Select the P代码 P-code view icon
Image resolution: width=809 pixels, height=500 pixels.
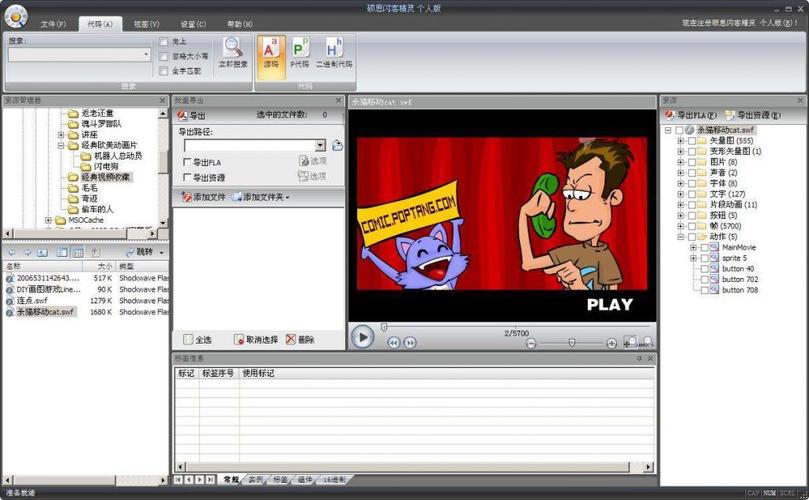coord(300,47)
